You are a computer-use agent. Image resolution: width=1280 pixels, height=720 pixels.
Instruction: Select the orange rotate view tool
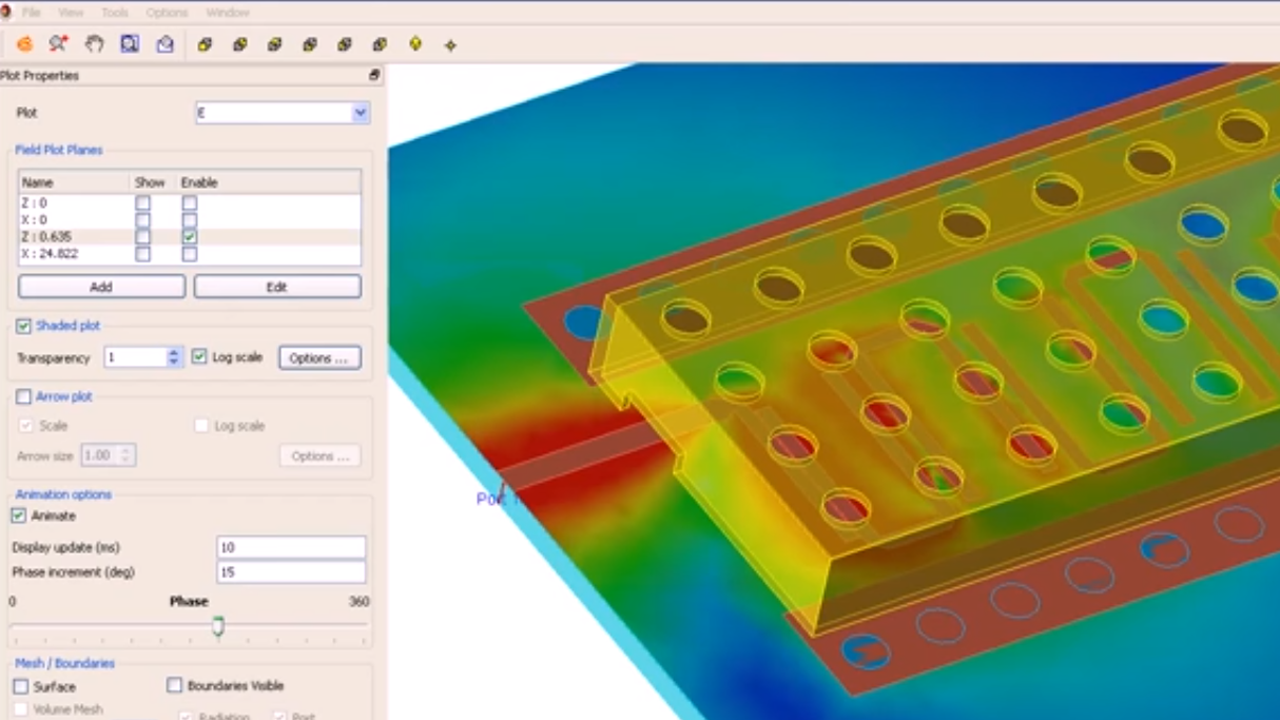click(x=24, y=44)
